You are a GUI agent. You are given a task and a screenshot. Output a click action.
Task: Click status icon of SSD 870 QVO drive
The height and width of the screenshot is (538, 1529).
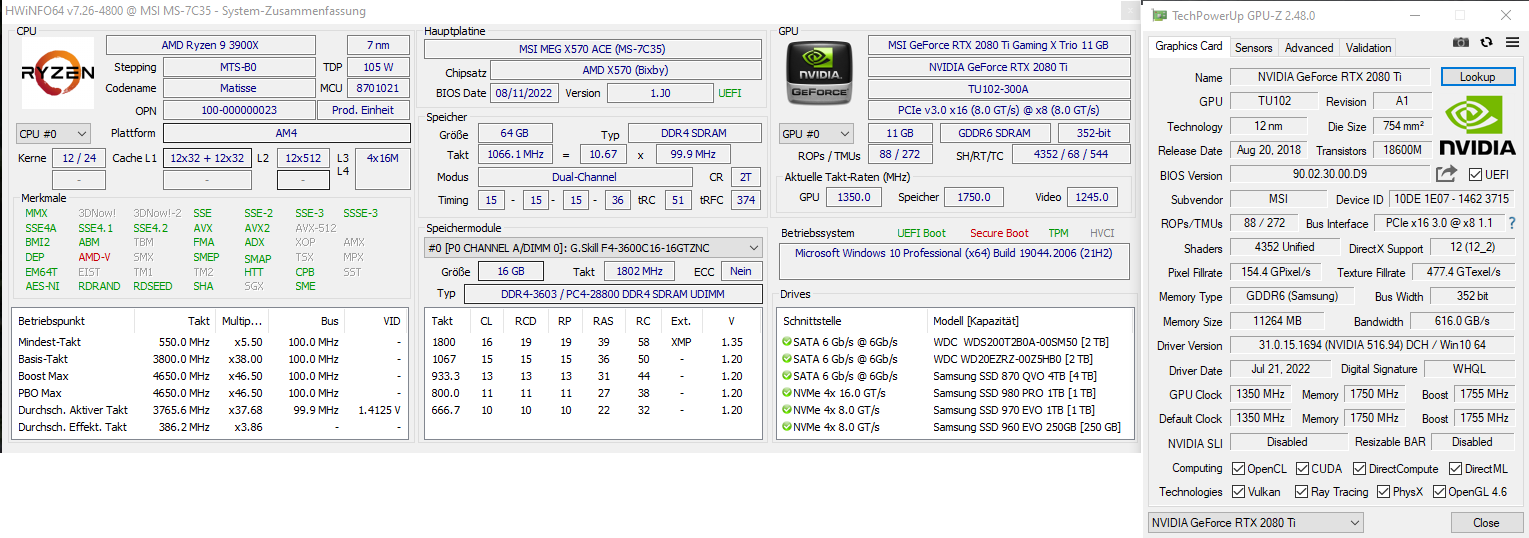coord(787,376)
